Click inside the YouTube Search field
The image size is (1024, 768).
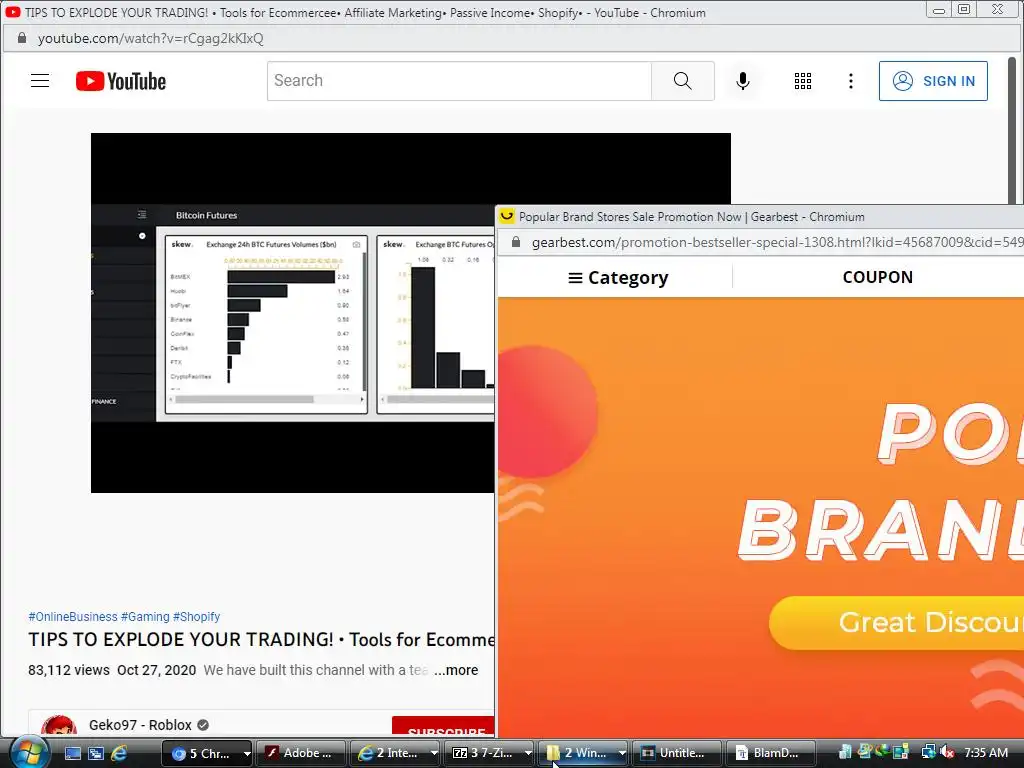[x=459, y=81]
